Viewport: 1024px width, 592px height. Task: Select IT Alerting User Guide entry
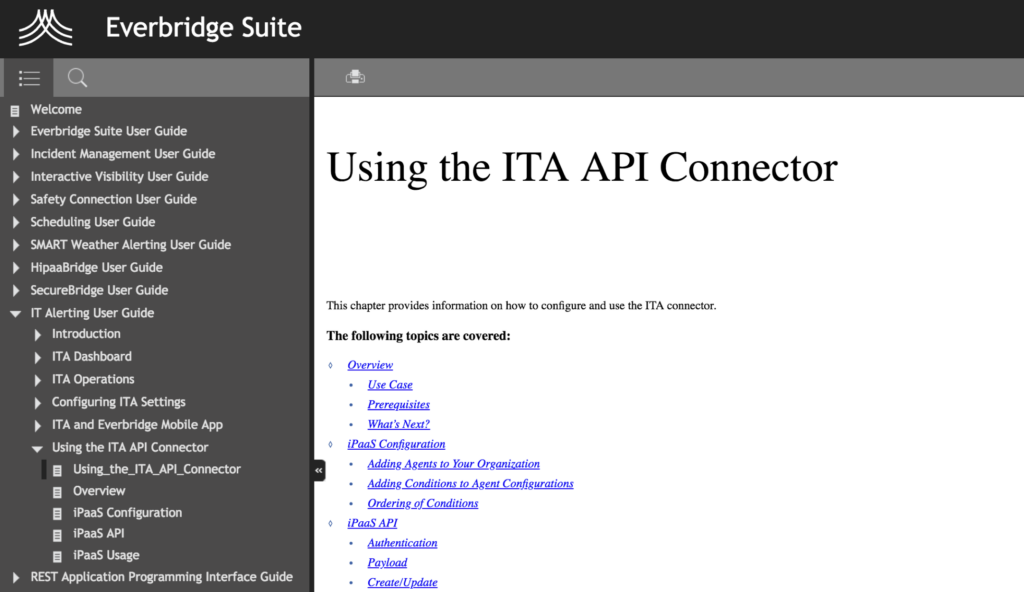(92, 312)
